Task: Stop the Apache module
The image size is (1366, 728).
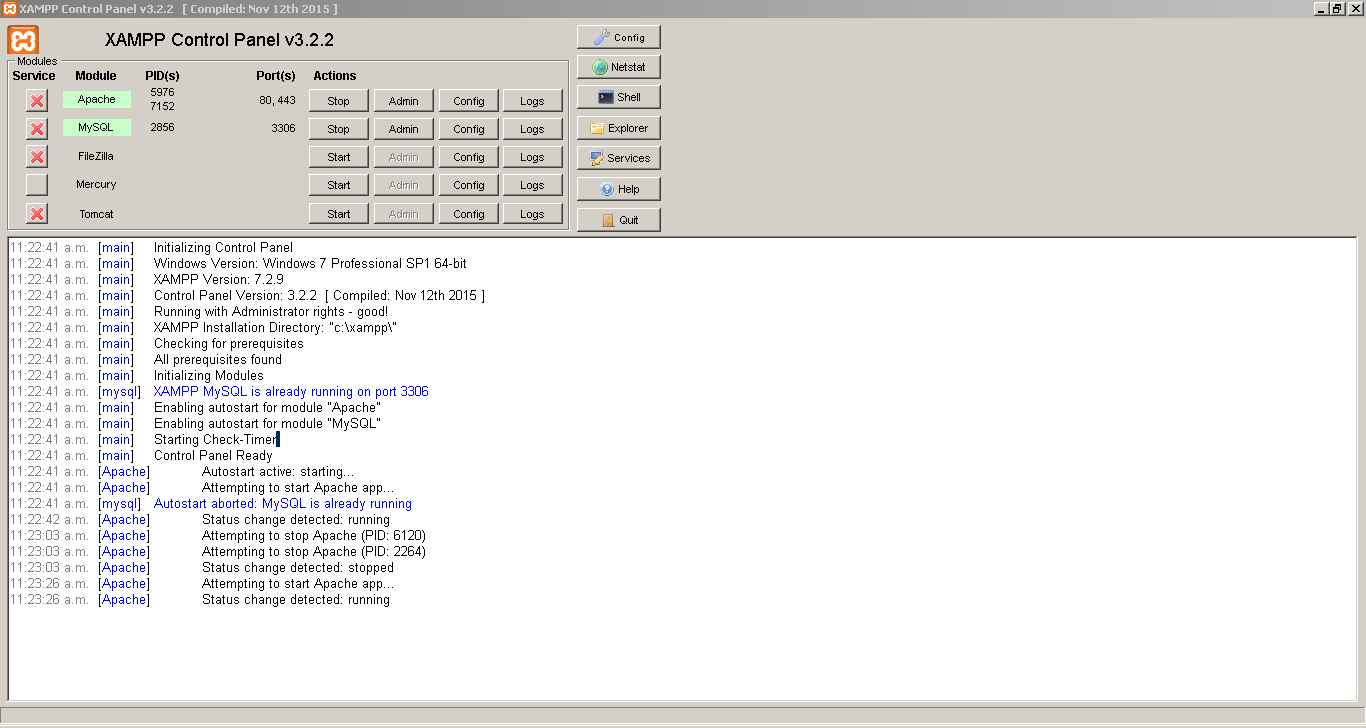Action: 338,101
